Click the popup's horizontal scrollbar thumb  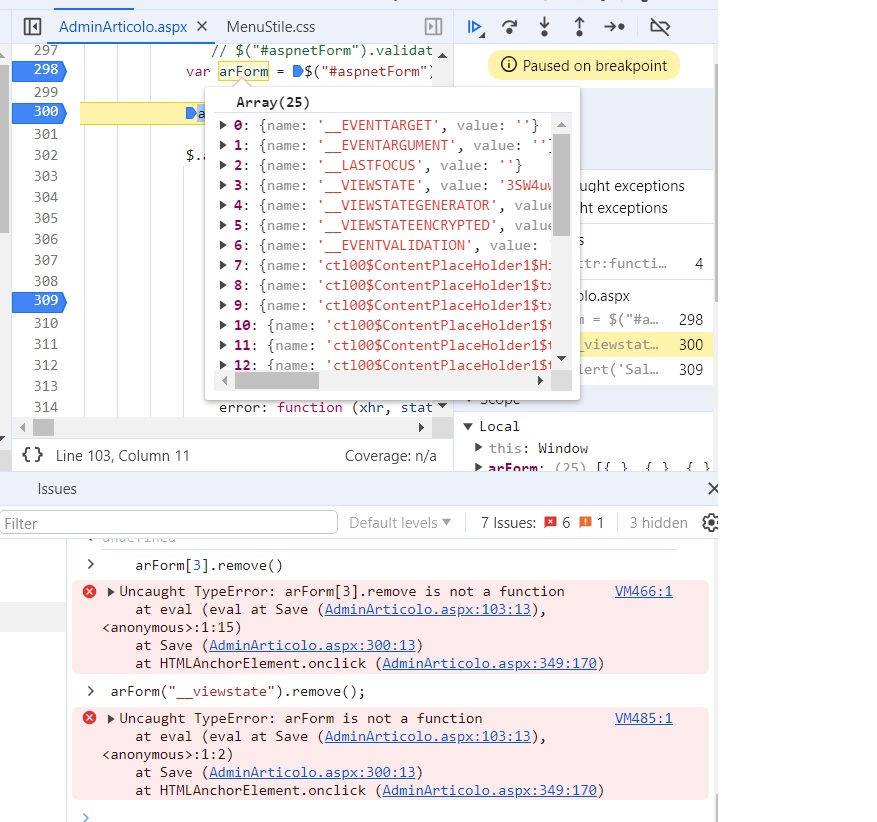coord(277,381)
